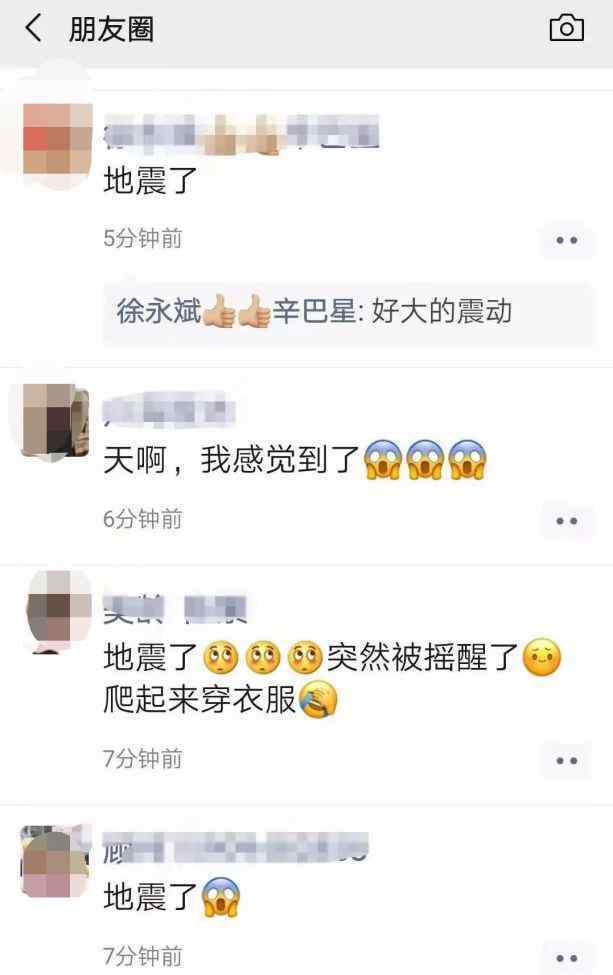The height and width of the screenshot is (975, 613).
Task: Open the blurred username above 天啊，我感觉到了
Action: [169, 410]
